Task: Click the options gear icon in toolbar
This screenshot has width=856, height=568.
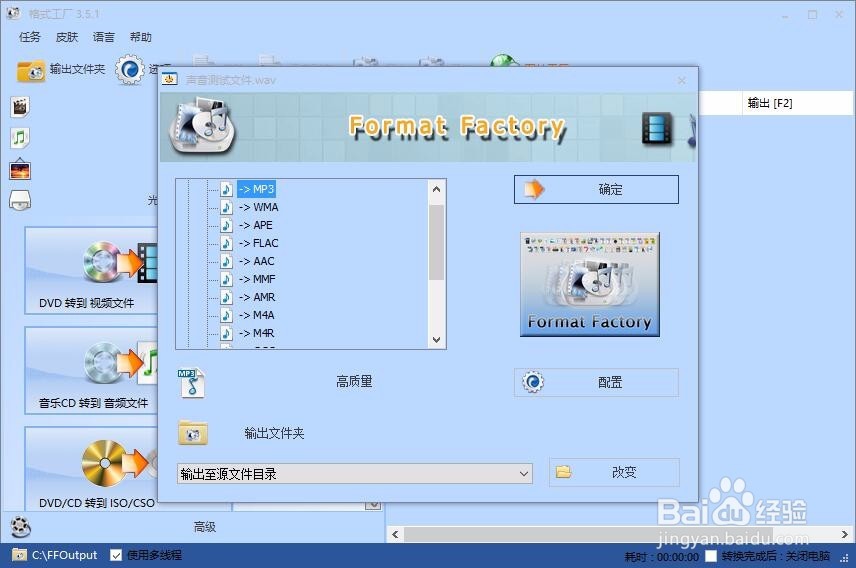Action: pos(129,69)
